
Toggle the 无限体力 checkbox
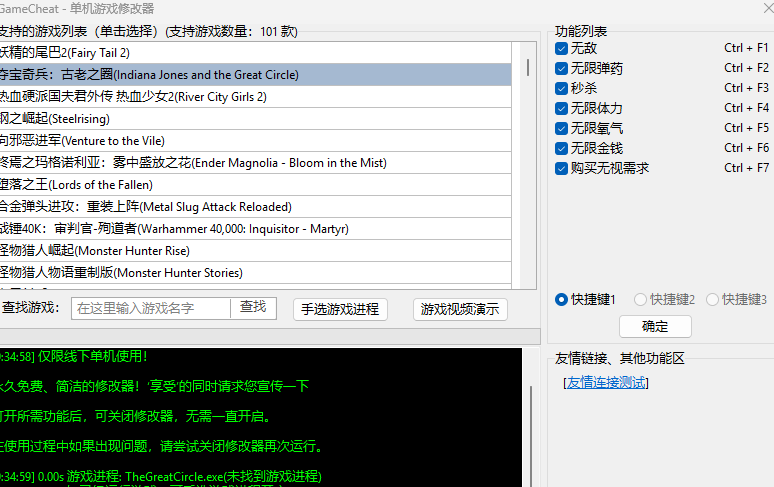(561, 109)
